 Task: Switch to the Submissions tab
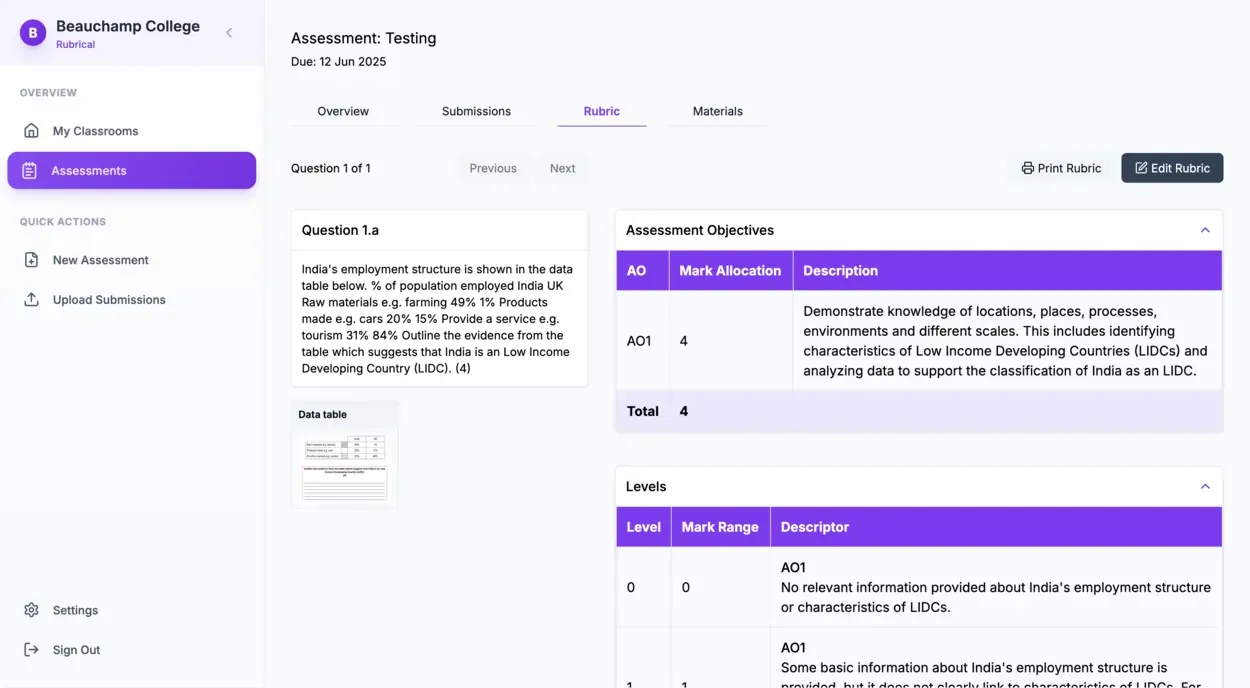pos(476,111)
